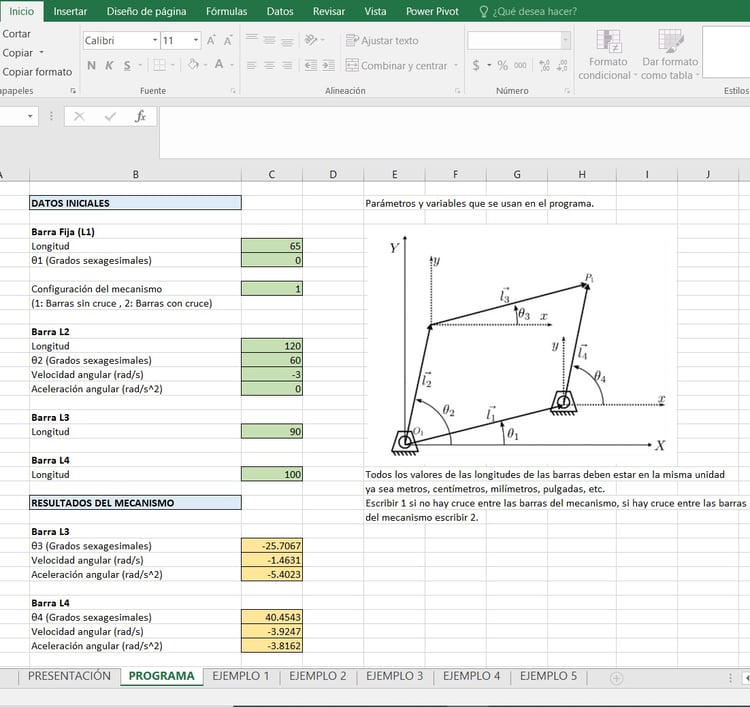Open the EJEMPLO 1 sheet tab
Image resolution: width=750 pixels, height=707 pixels.
pyautogui.click(x=241, y=676)
